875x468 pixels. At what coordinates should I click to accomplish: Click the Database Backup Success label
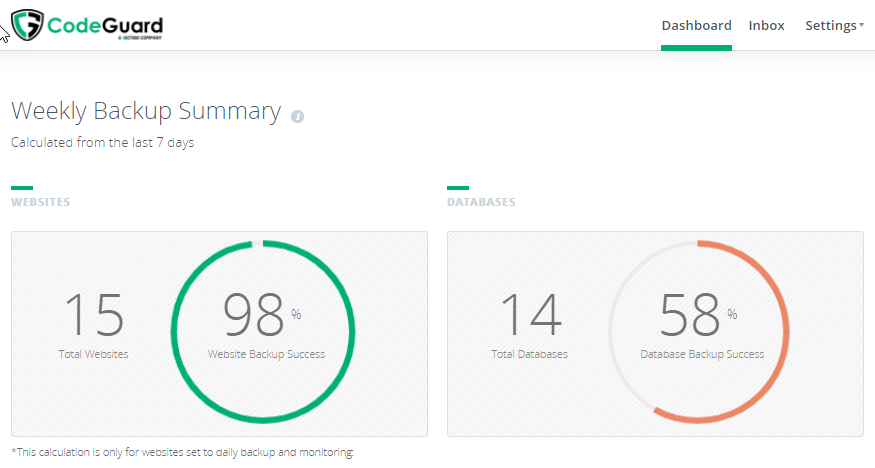coord(702,354)
